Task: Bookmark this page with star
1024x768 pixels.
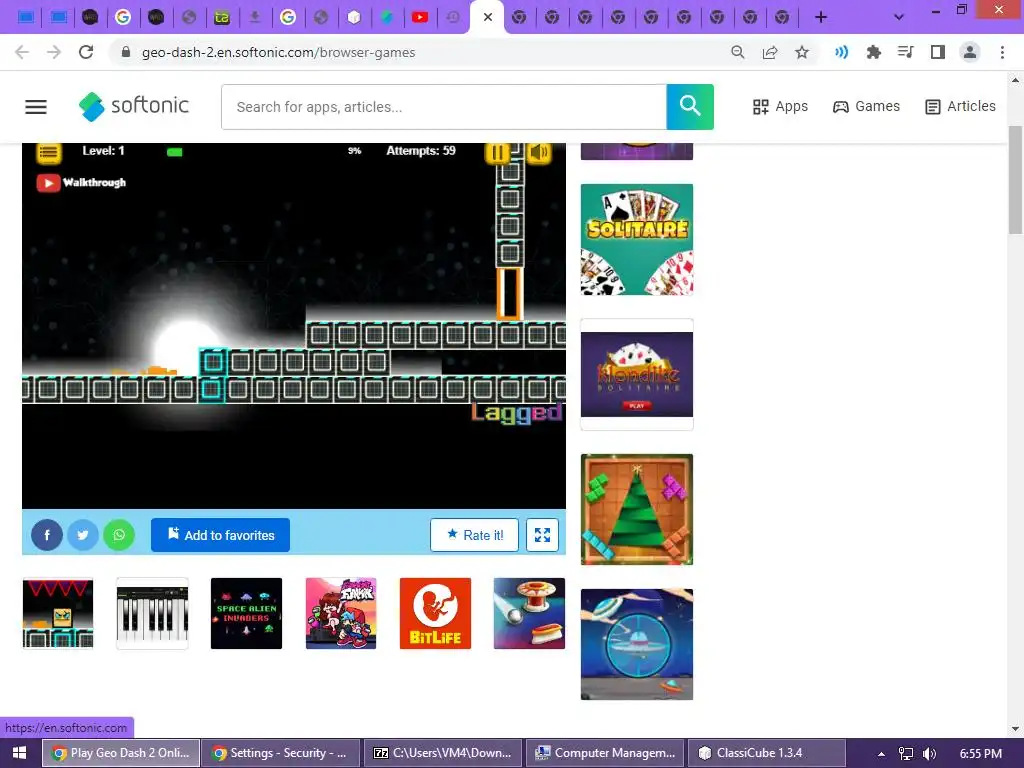Action: pos(802,52)
